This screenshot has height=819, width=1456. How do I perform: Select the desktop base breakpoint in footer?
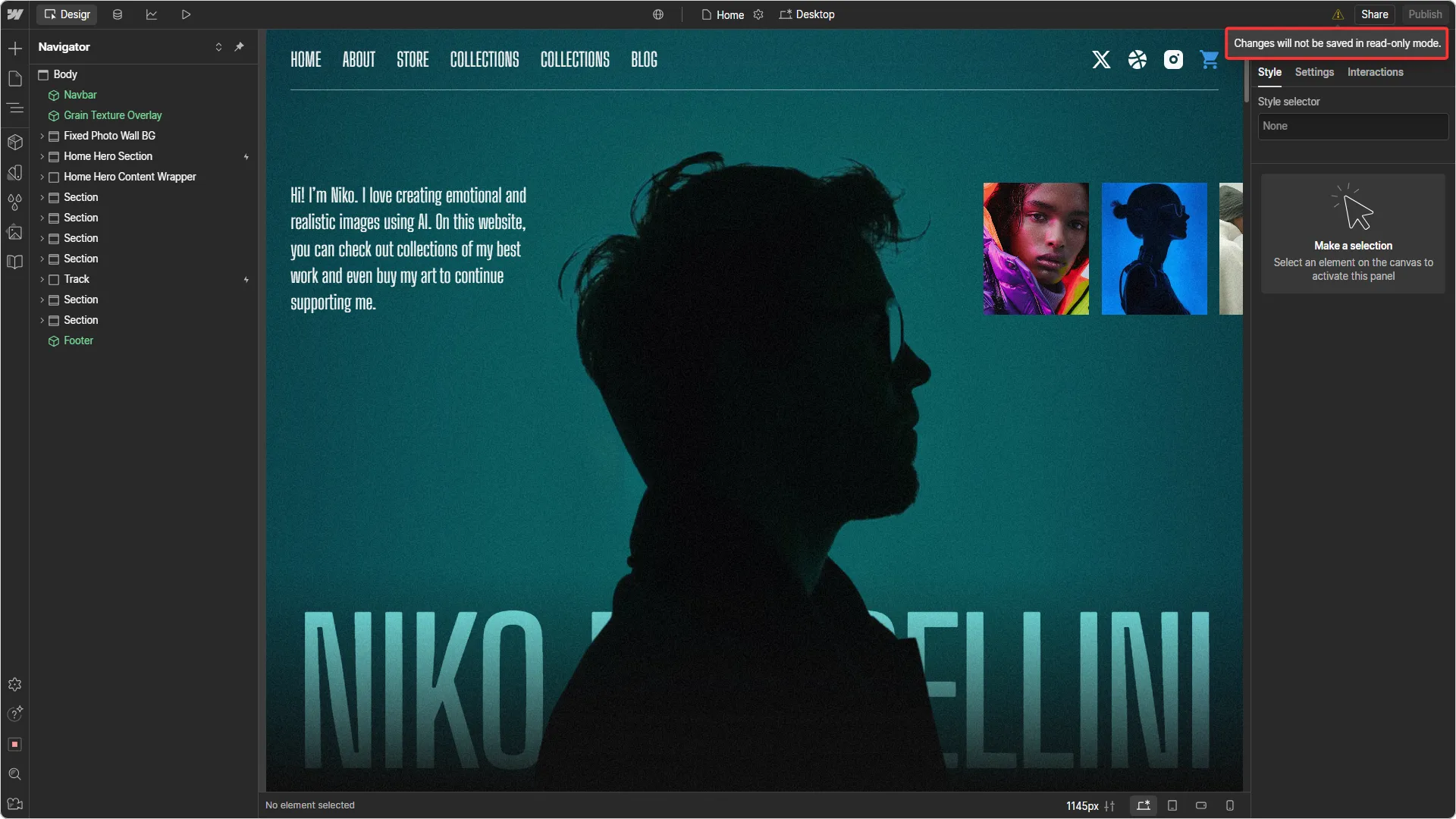pyautogui.click(x=1144, y=805)
